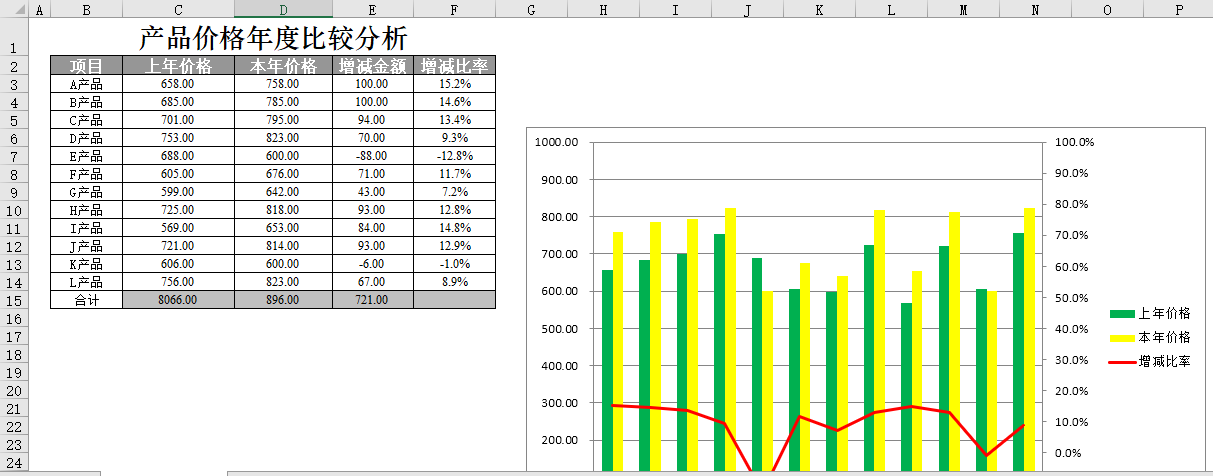Select the column P header
1213x476 pixels.
(x=1179, y=9)
